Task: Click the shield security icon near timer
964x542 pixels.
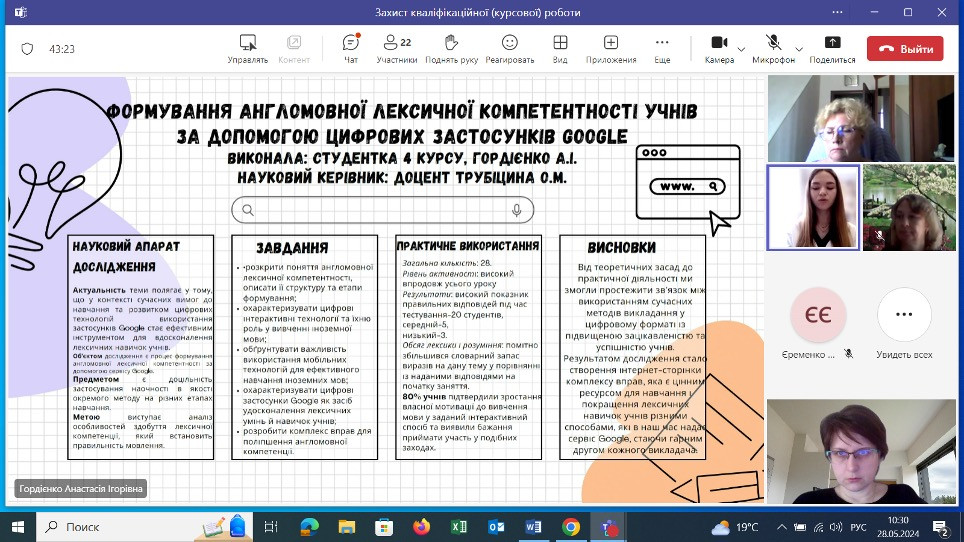Action: 27,49
